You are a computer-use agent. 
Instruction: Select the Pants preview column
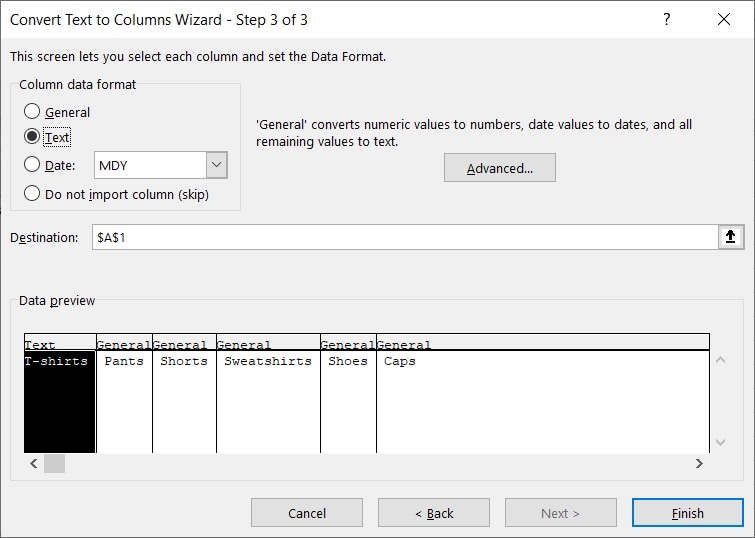click(124, 402)
